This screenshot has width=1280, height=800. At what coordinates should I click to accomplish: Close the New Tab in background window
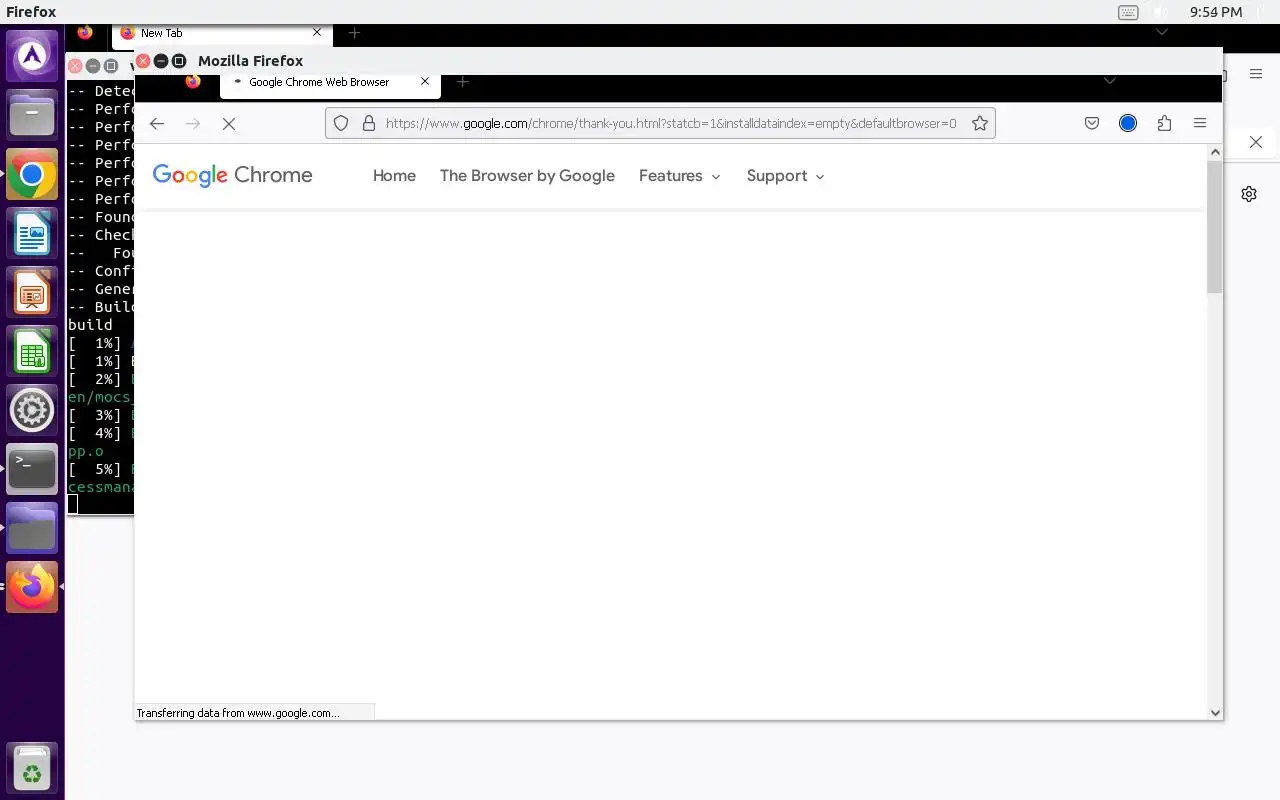[317, 33]
